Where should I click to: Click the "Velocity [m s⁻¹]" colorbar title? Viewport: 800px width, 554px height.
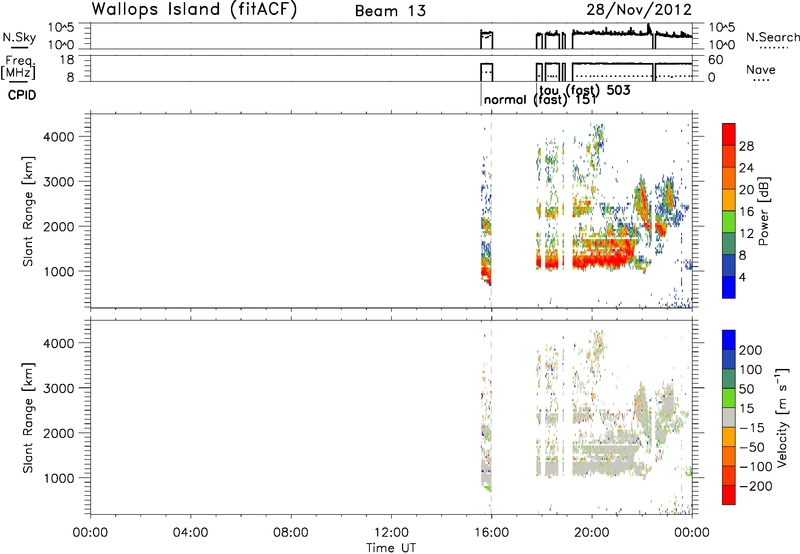[782, 418]
